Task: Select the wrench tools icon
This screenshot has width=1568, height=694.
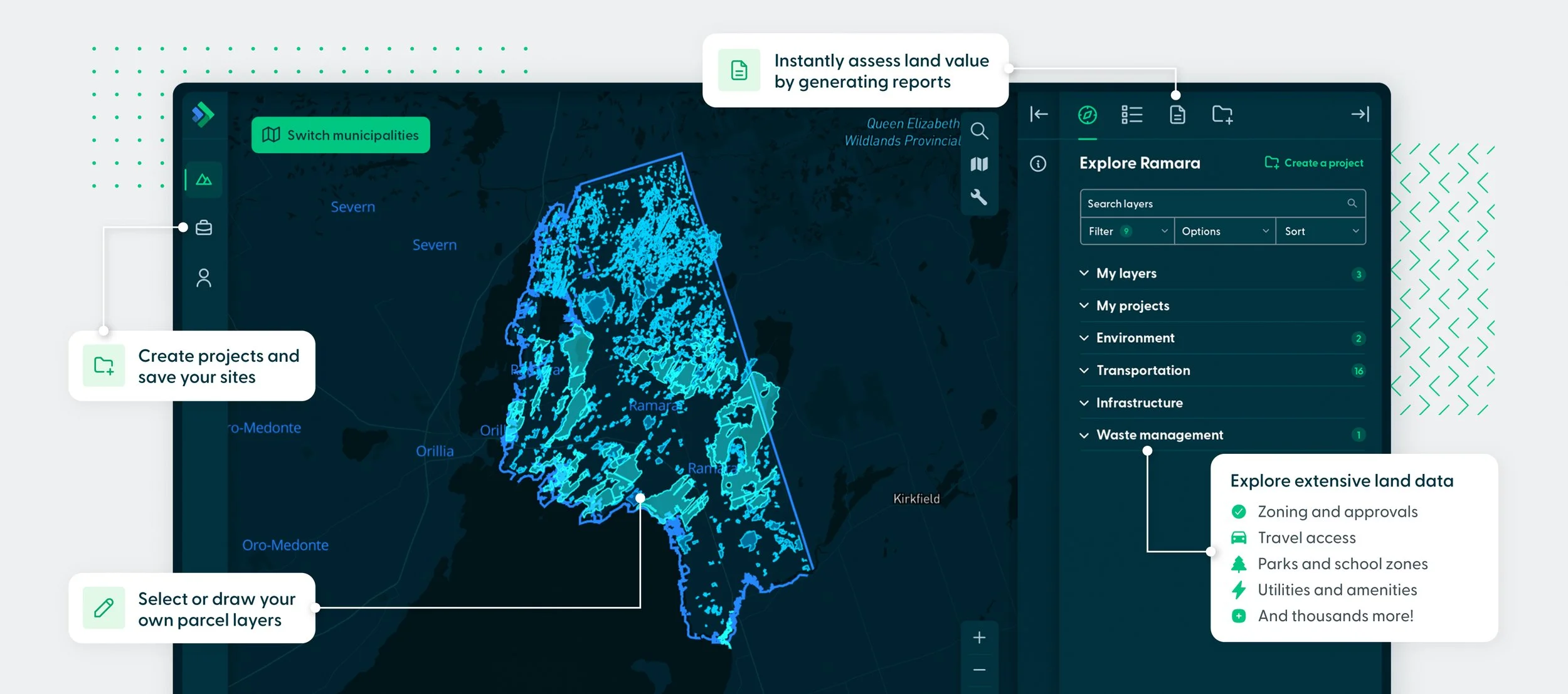Action: tap(979, 197)
